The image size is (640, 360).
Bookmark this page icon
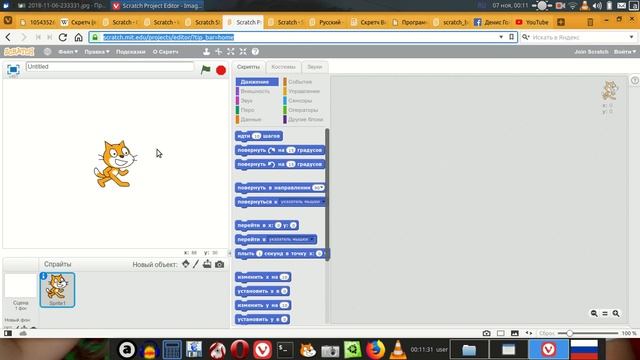point(511,37)
